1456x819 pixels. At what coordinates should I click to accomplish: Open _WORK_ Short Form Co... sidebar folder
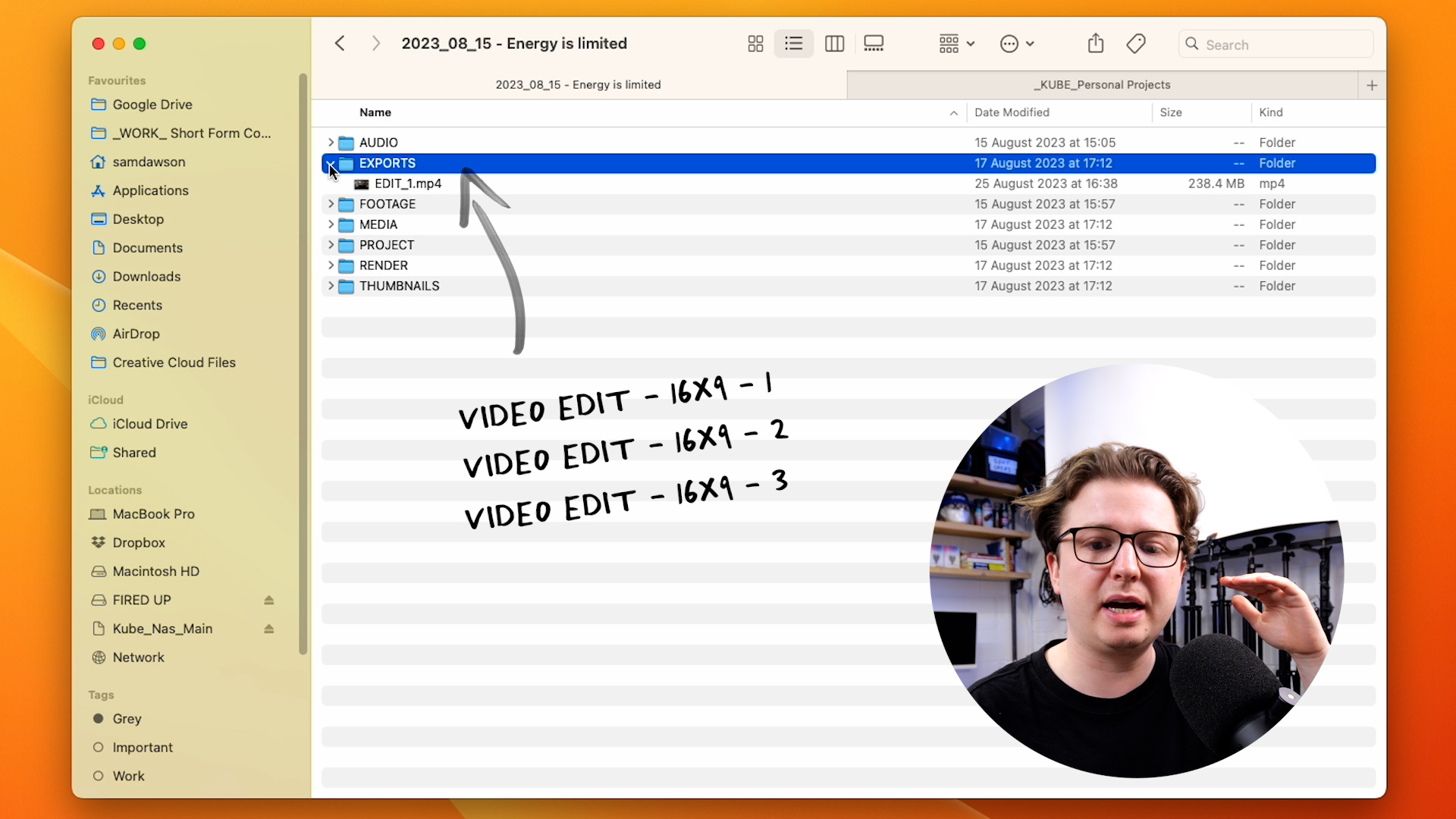point(192,133)
